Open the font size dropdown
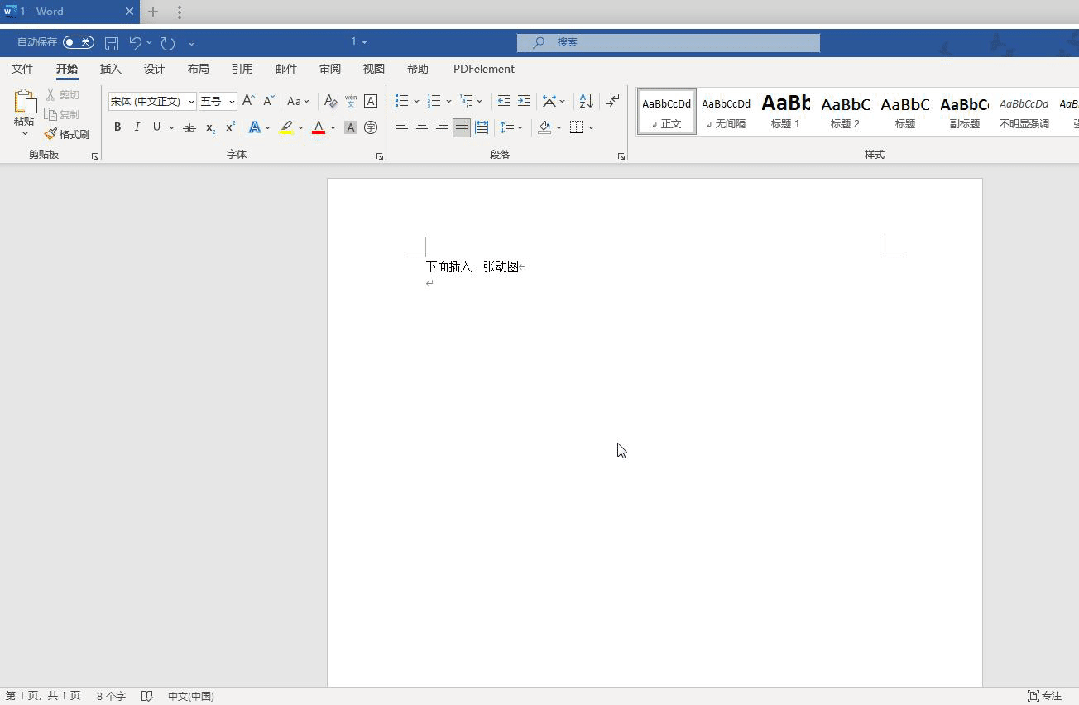Viewport: 1079px width, 705px height. click(232, 102)
